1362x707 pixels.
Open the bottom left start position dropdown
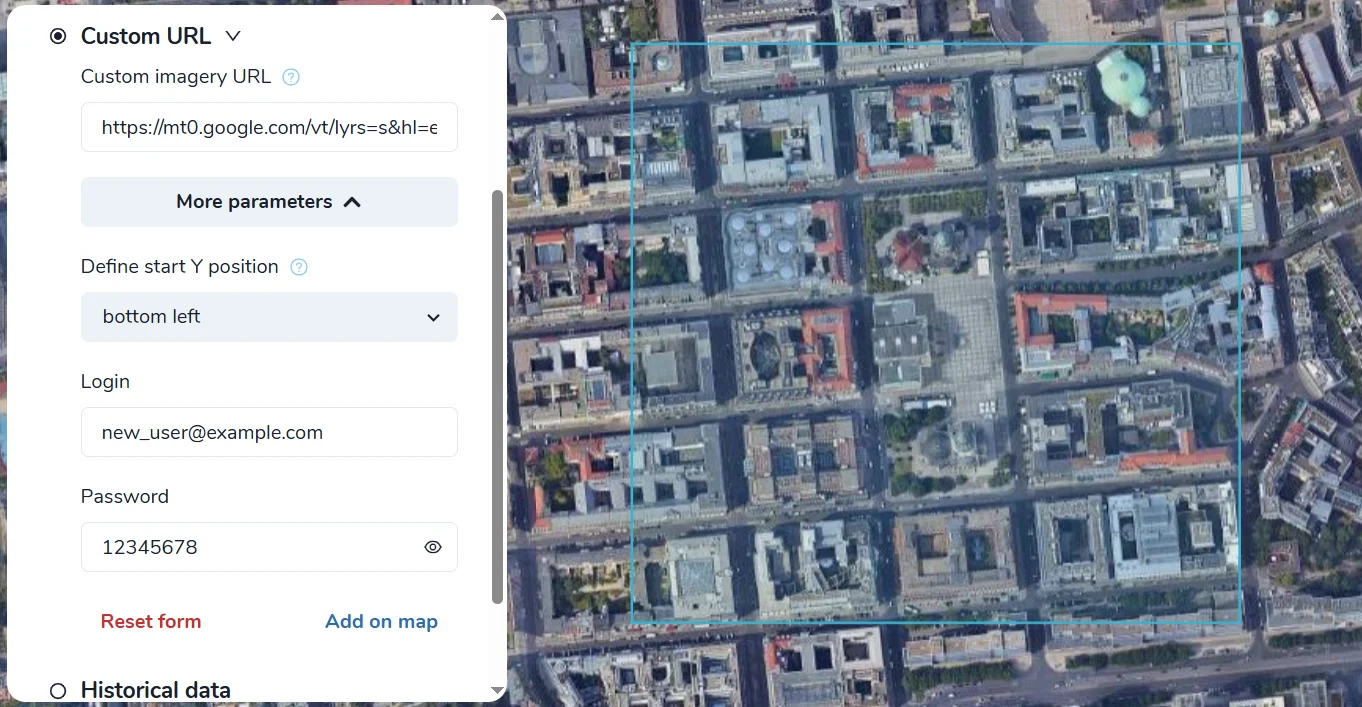point(269,317)
